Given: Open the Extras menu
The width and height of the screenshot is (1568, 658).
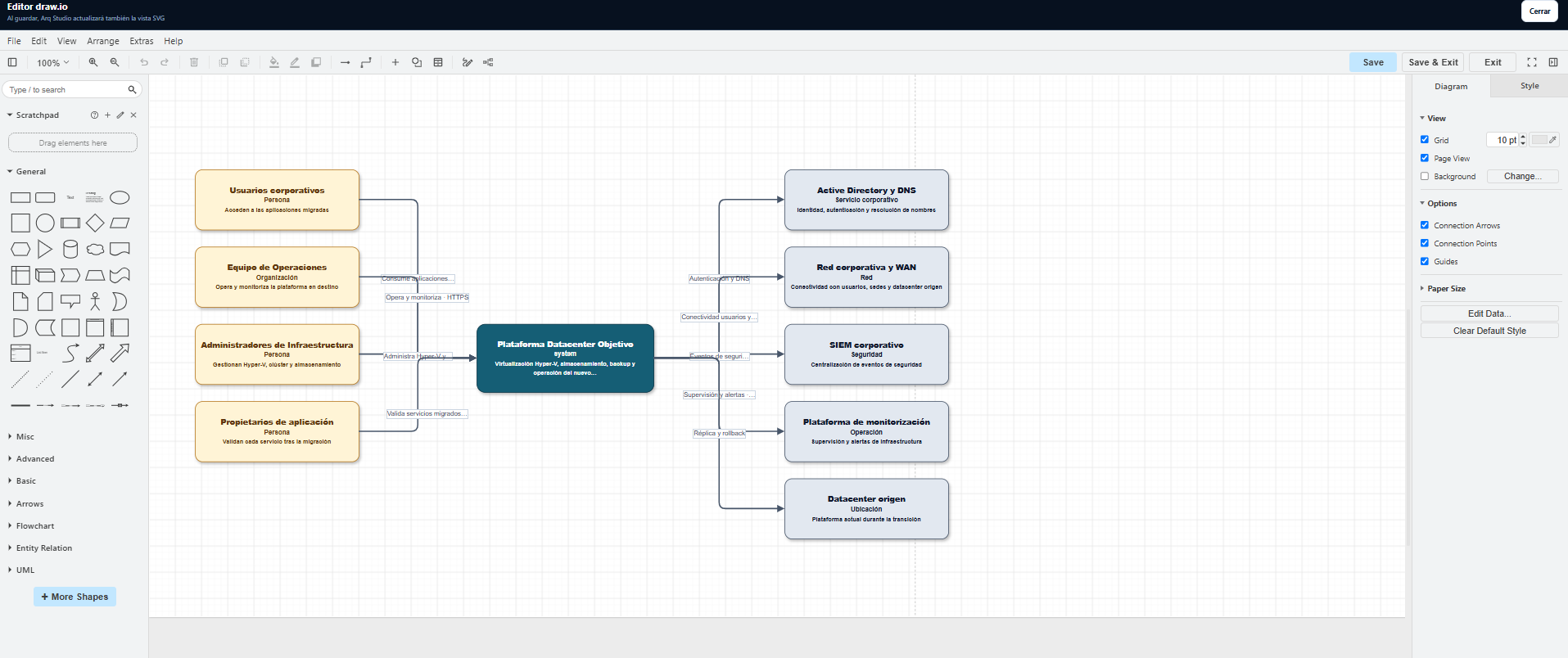Looking at the screenshot, I should pyautogui.click(x=142, y=41).
